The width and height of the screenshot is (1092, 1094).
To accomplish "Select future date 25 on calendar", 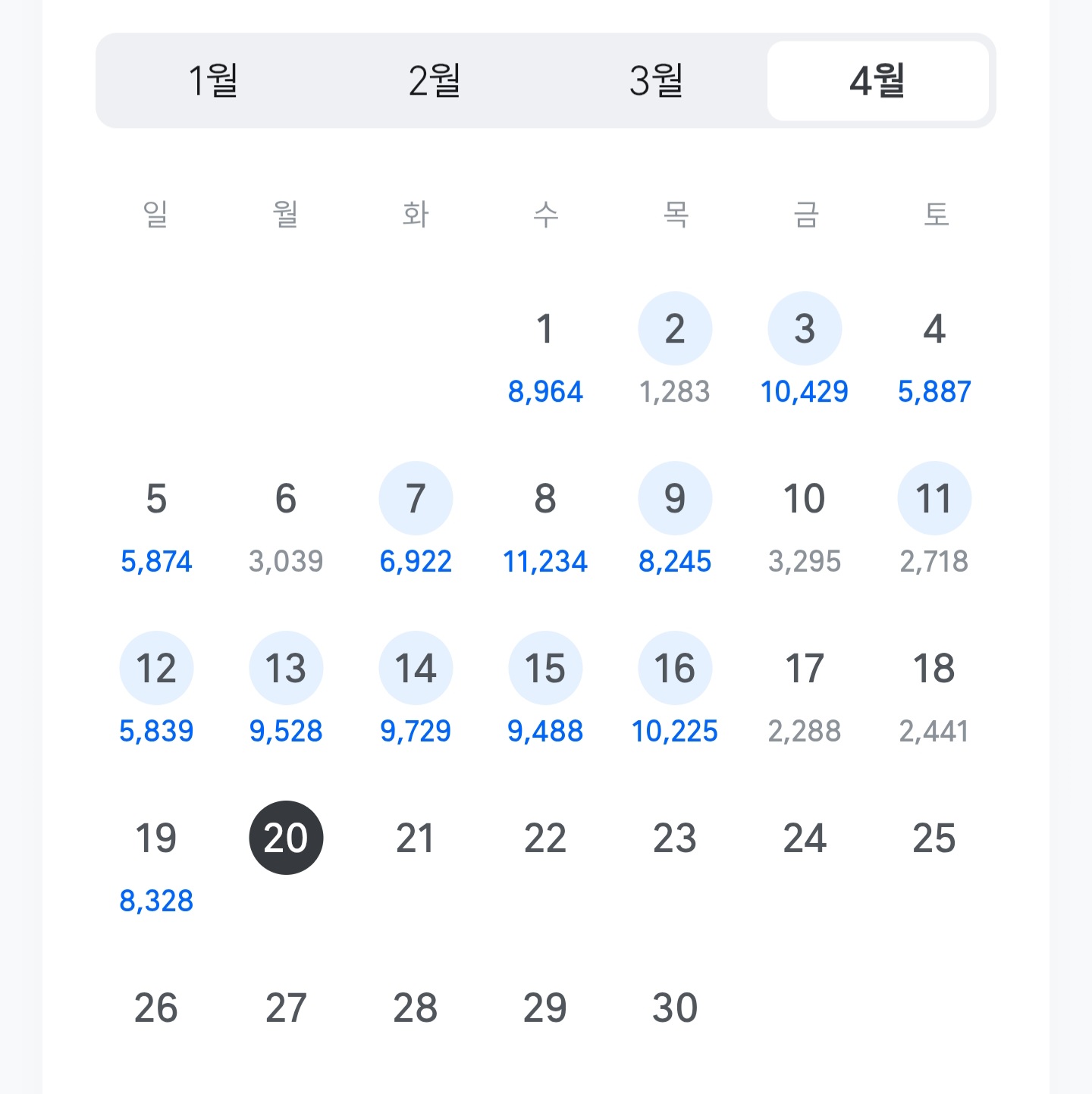I will pyautogui.click(x=934, y=839).
